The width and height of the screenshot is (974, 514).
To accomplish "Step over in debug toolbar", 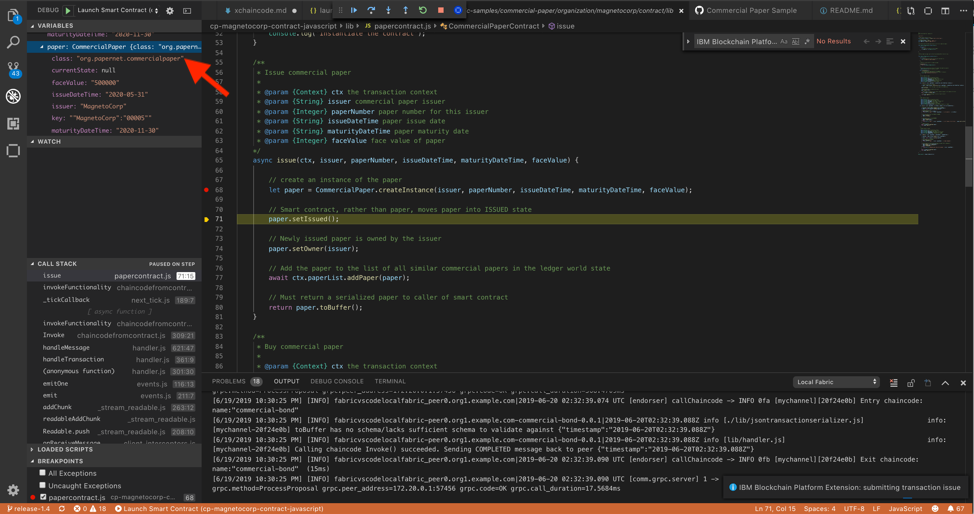I will 371,10.
